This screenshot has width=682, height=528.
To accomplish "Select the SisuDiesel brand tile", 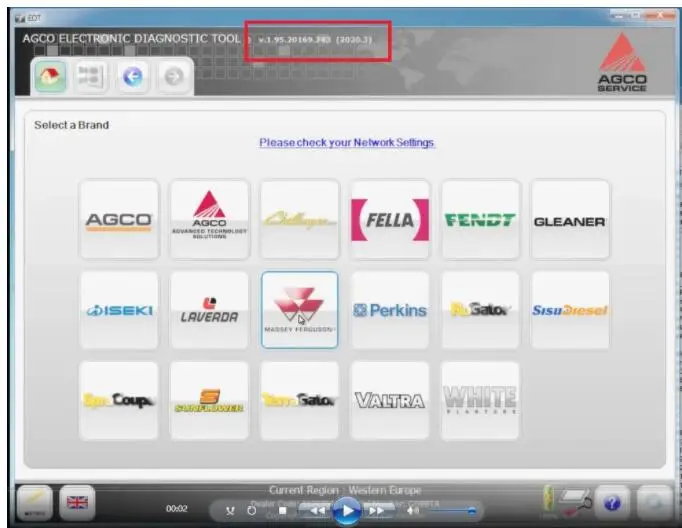I will [570, 310].
